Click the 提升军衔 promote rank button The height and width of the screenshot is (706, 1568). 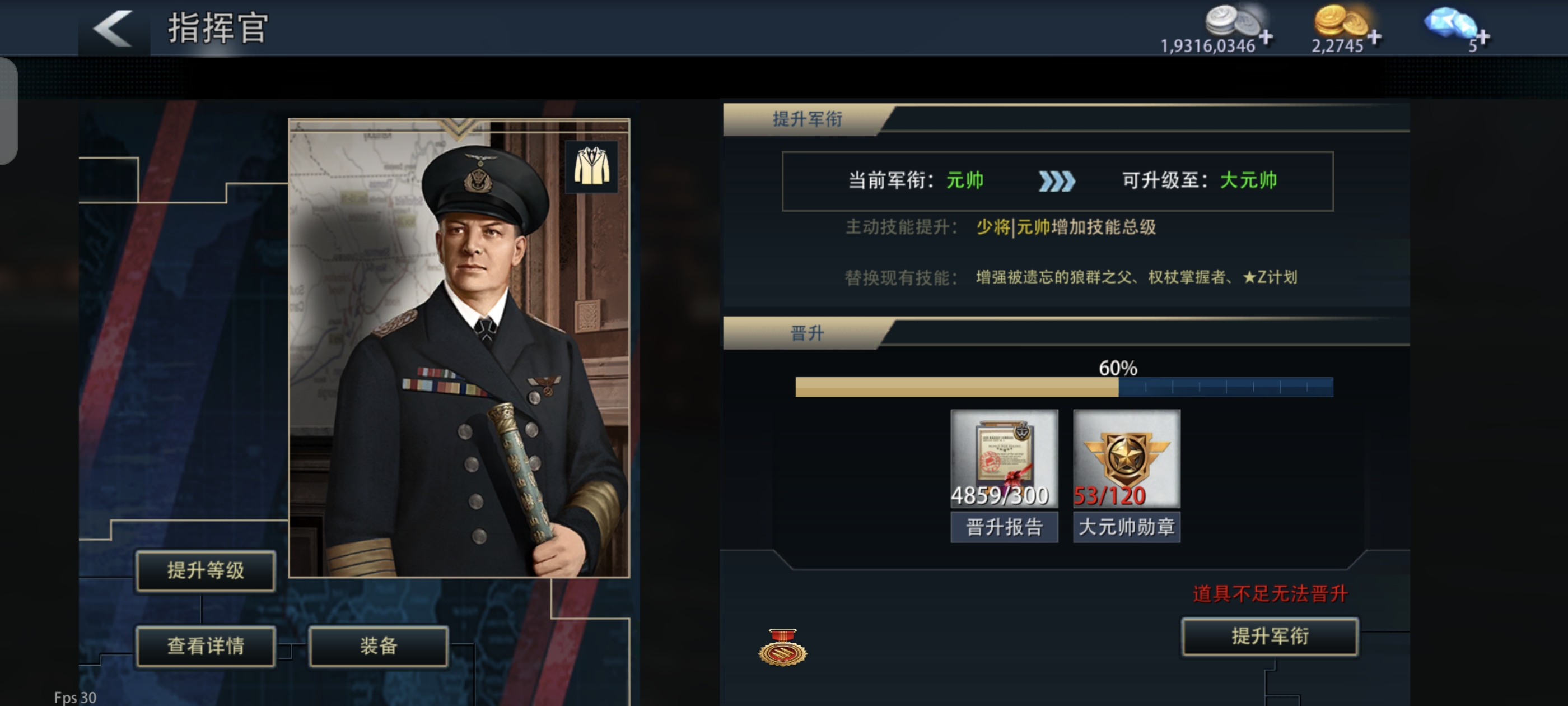1270,637
